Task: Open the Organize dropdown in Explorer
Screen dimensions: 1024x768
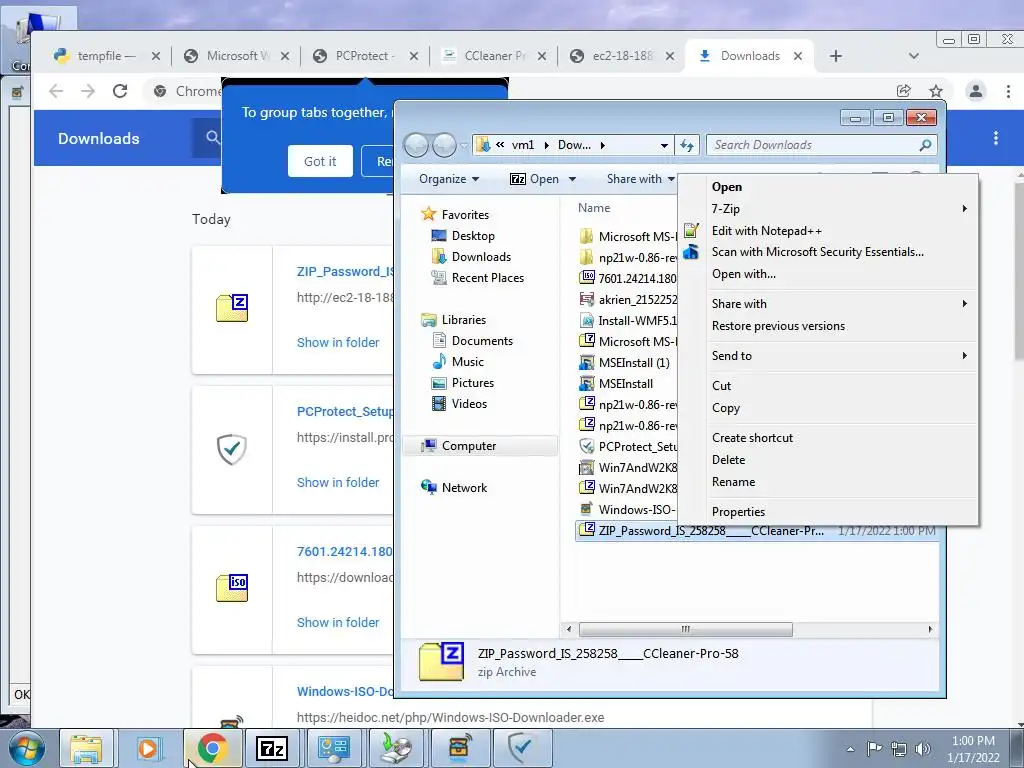Action: coord(449,179)
